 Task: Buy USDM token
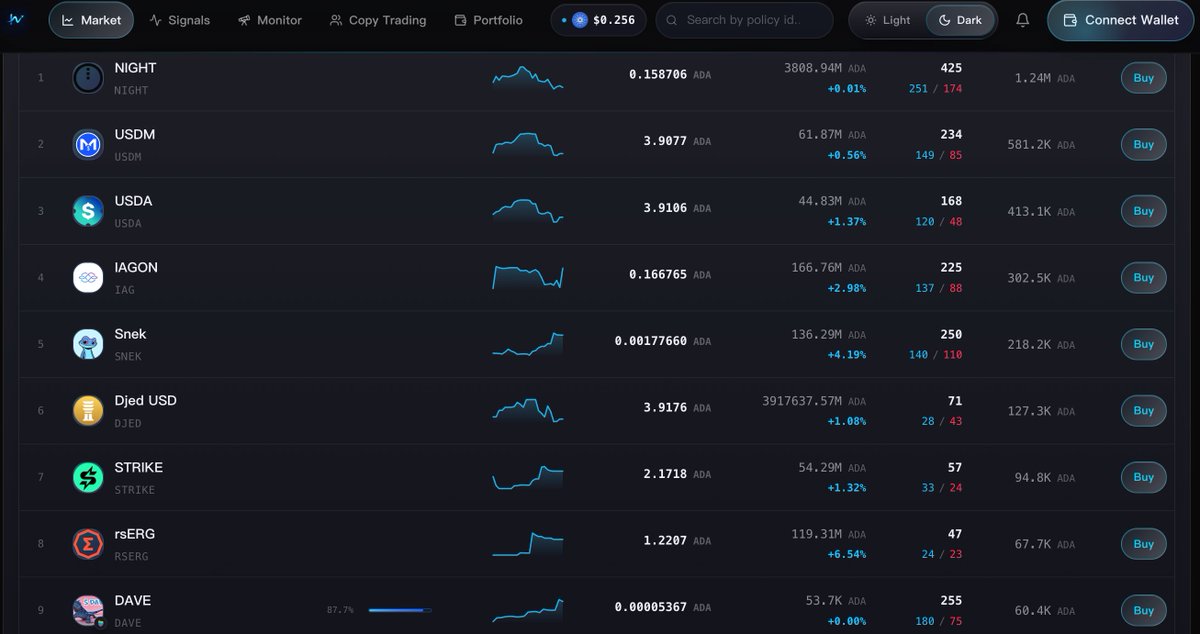(x=1143, y=144)
